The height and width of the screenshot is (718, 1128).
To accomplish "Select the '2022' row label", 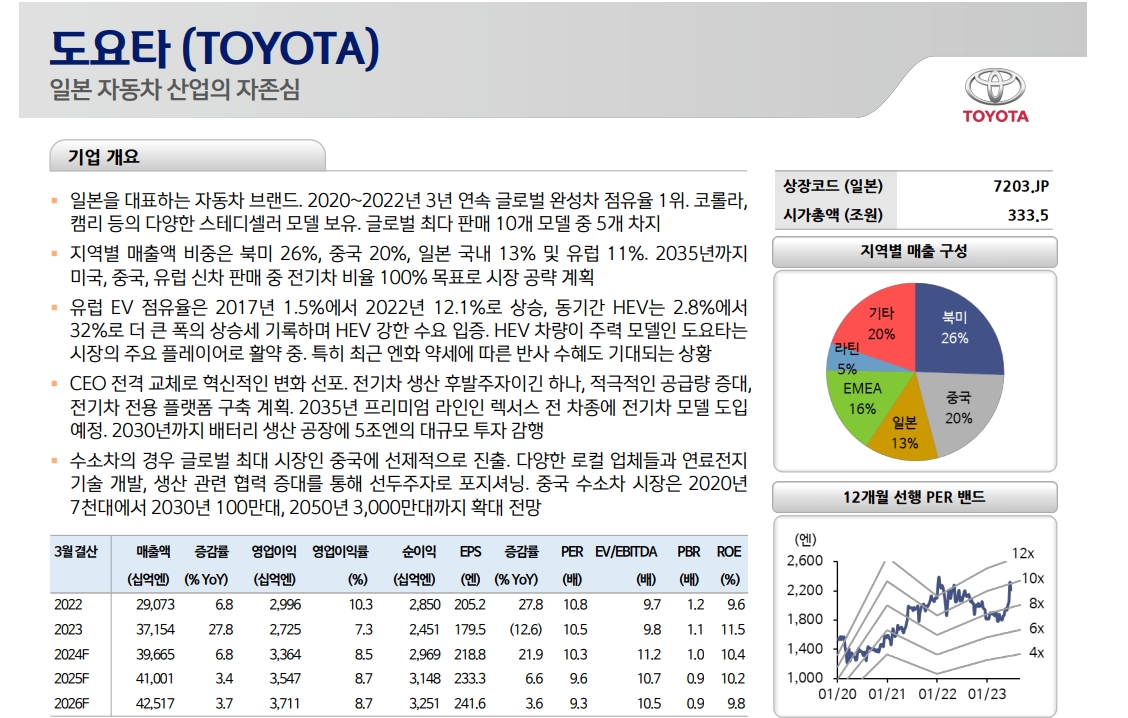I will point(68,605).
